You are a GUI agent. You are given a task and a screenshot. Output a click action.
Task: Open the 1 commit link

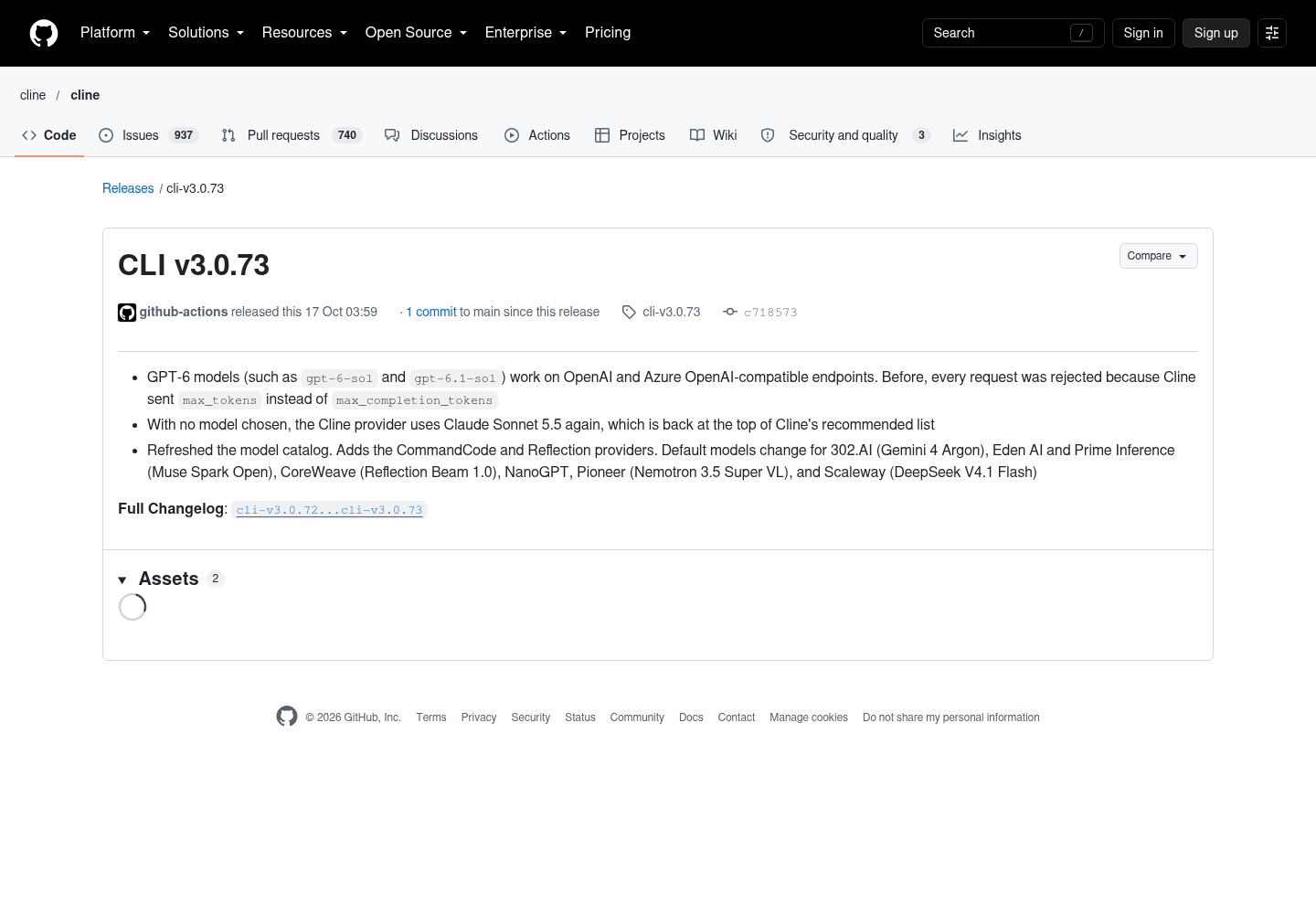431,312
